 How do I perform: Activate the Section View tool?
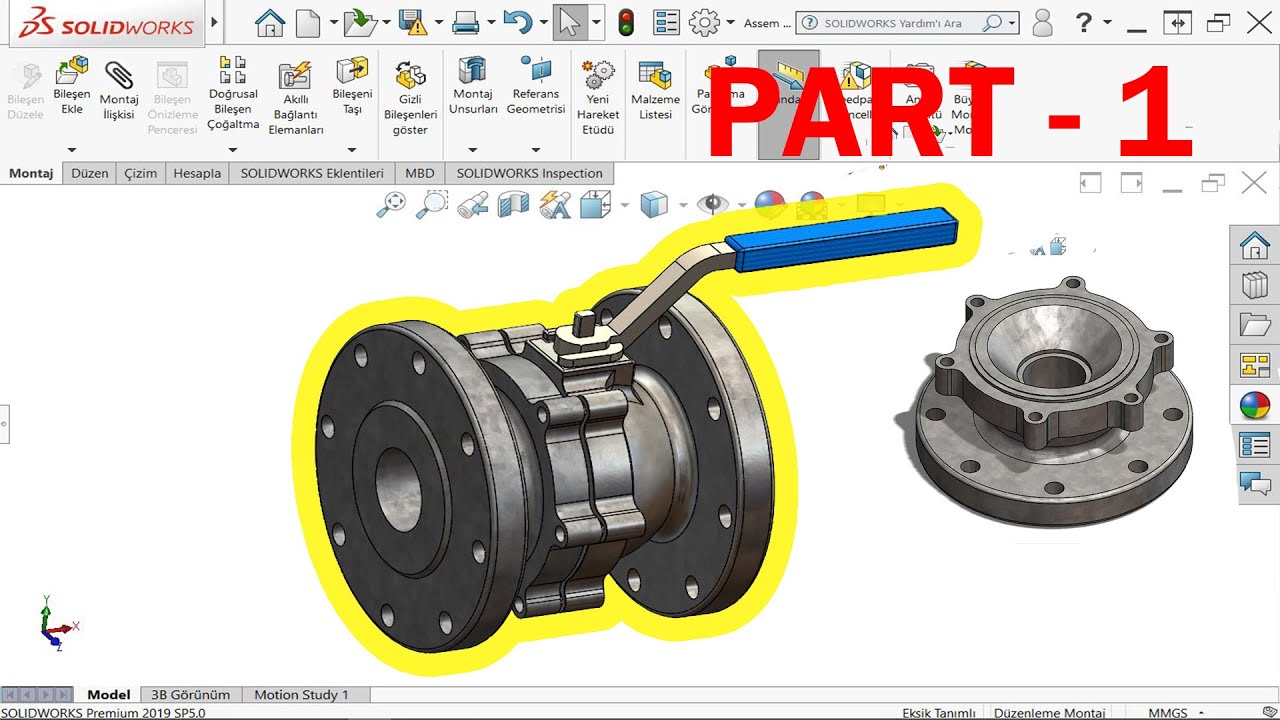[x=513, y=205]
